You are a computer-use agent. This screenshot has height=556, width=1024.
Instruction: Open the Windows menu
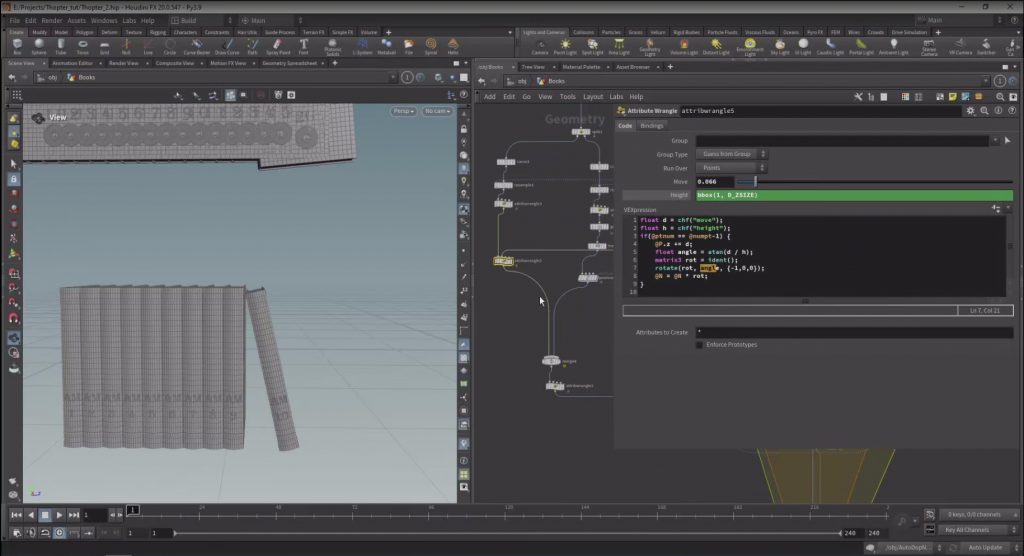tap(104, 20)
